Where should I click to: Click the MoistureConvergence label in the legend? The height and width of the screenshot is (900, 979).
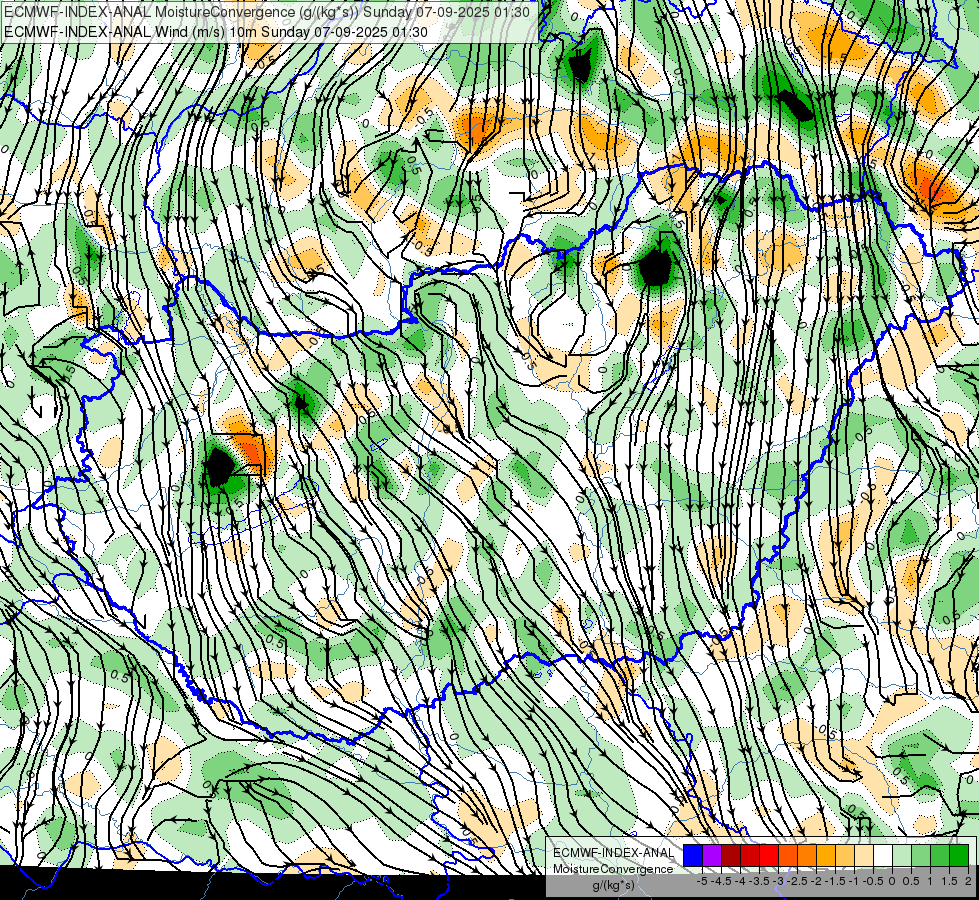coord(613,869)
